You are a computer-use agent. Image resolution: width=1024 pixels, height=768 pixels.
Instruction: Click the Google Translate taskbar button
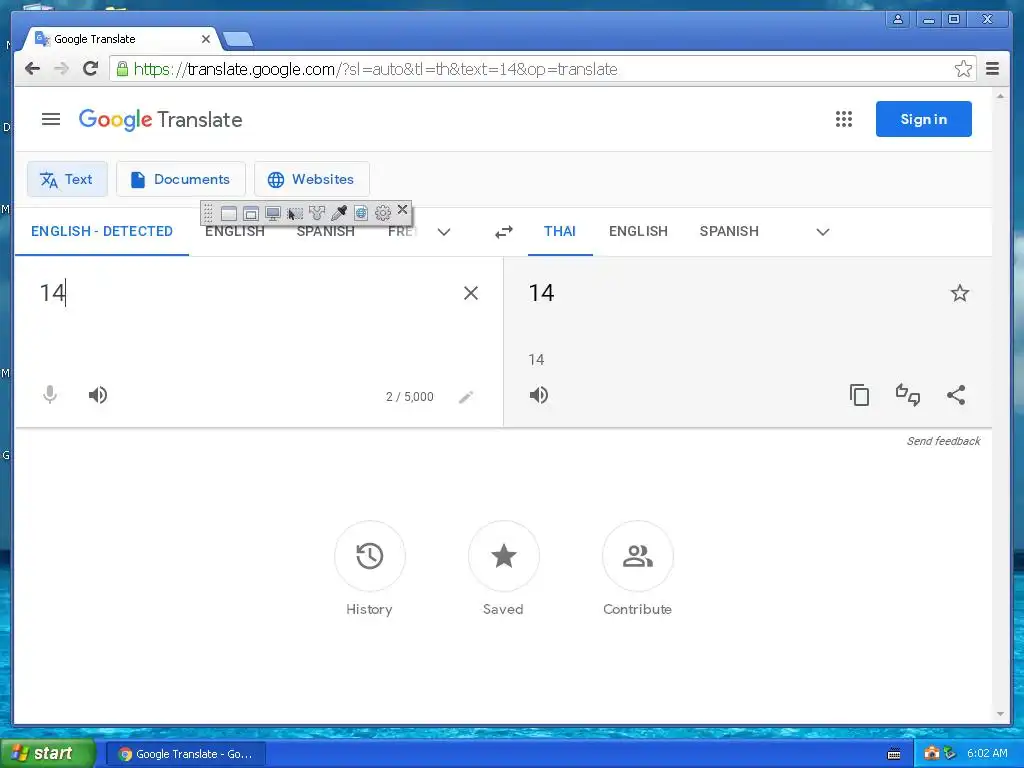[185, 754]
